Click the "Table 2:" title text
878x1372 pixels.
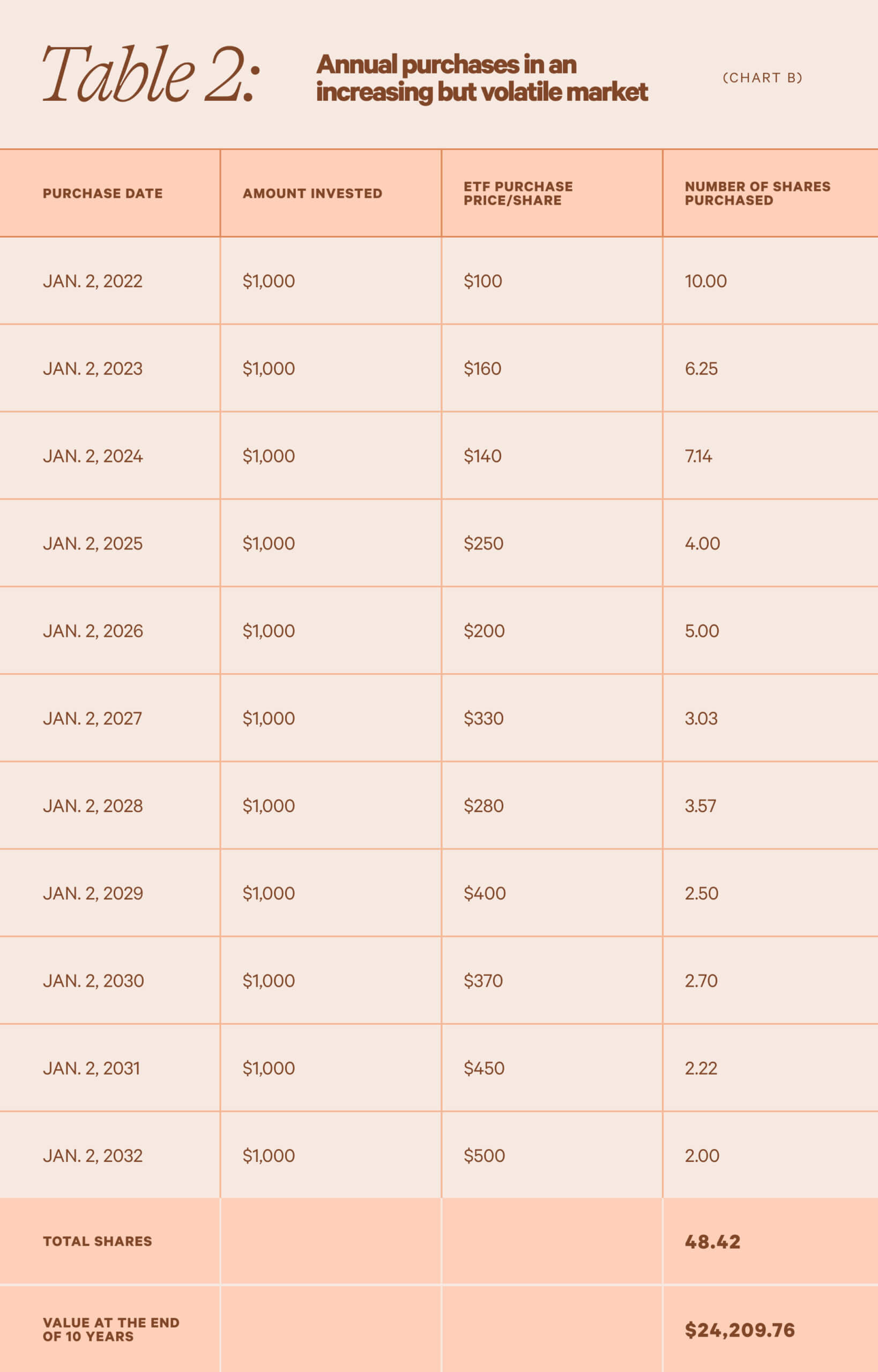pos(151,75)
